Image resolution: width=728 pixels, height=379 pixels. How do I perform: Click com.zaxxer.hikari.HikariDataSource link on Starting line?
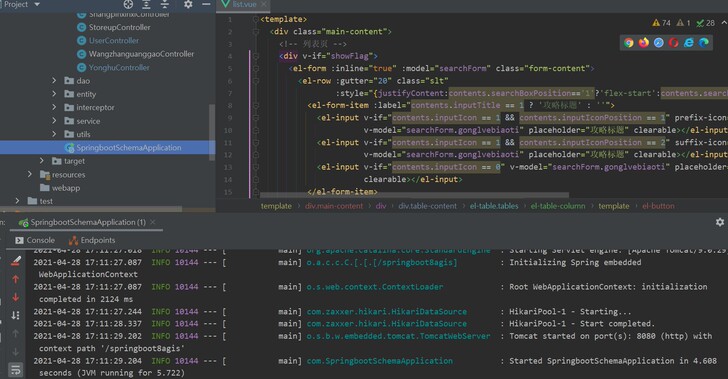pyautogui.click(x=386, y=311)
